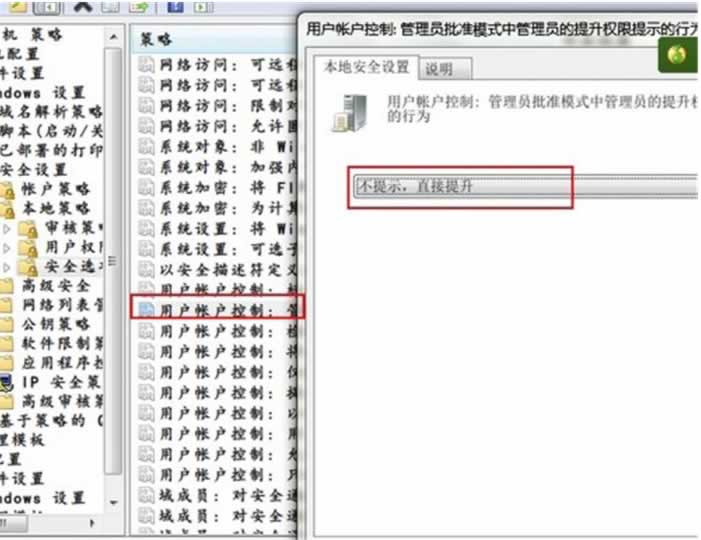Click the export list toolbar icon with green arrow
Viewport: 701px width, 540px height.
pyautogui.click(x=138, y=6)
